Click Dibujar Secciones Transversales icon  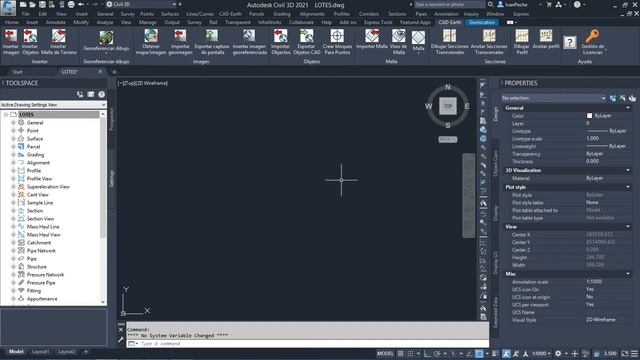tap(449, 36)
